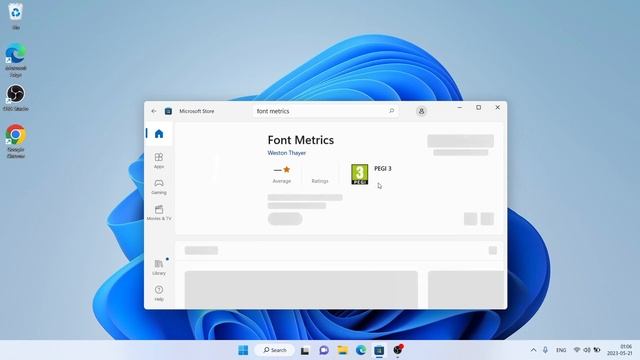Click the taskbar Search box

[275, 350]
